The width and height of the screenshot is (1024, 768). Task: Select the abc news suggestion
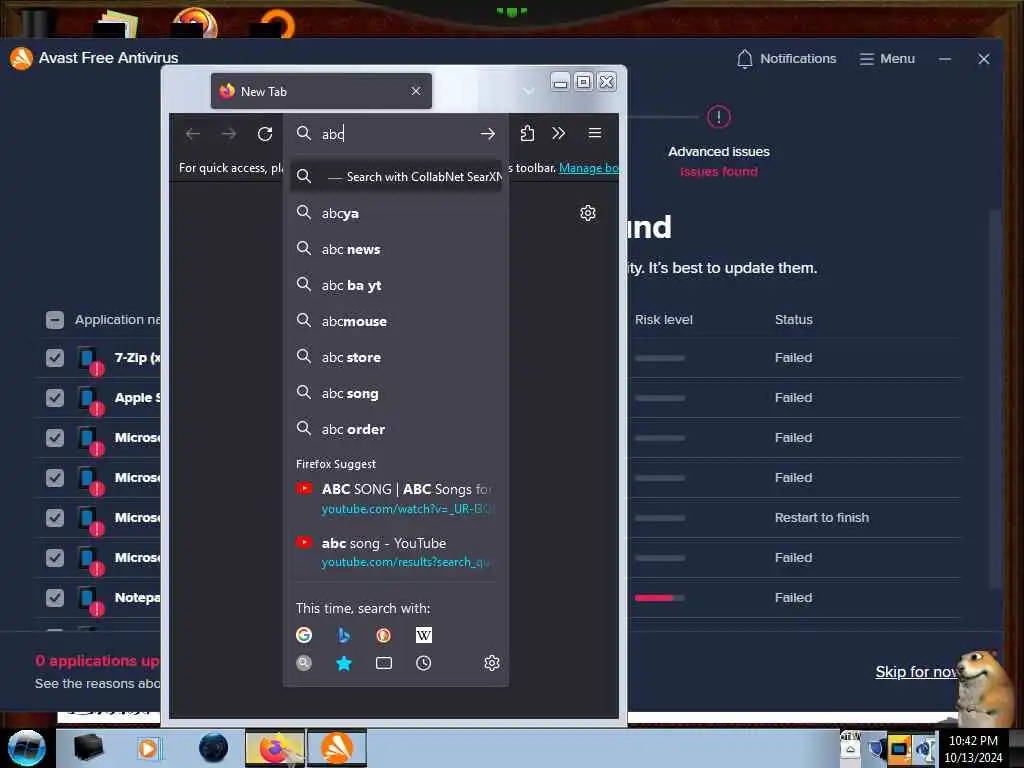point(396,249)
